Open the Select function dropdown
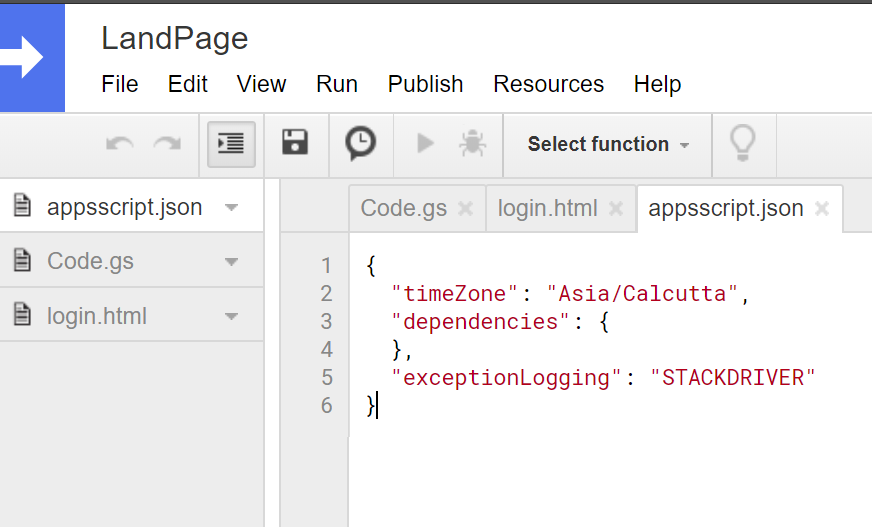This screenshot has height=527, width=872. pyautogui.click(x=608, y=145)
